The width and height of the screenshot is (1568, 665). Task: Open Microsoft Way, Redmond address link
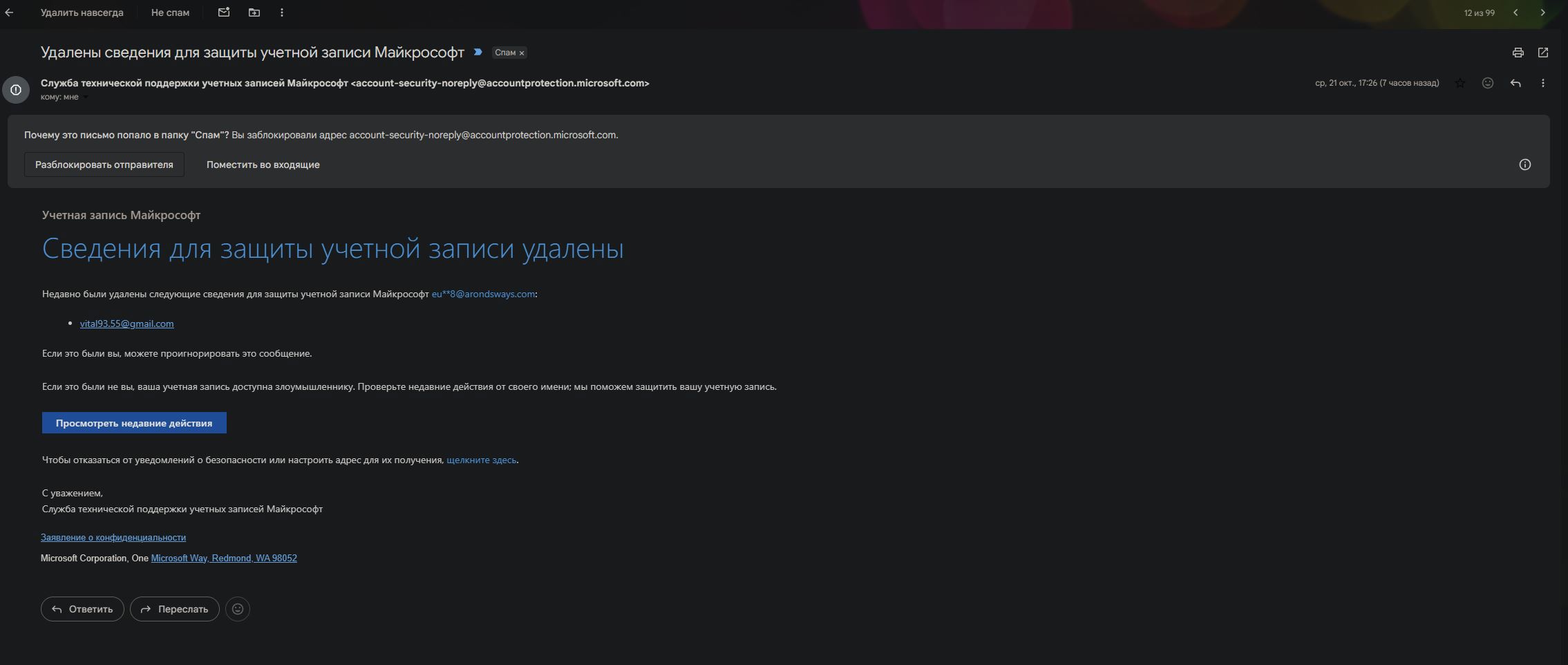[224, 558]
